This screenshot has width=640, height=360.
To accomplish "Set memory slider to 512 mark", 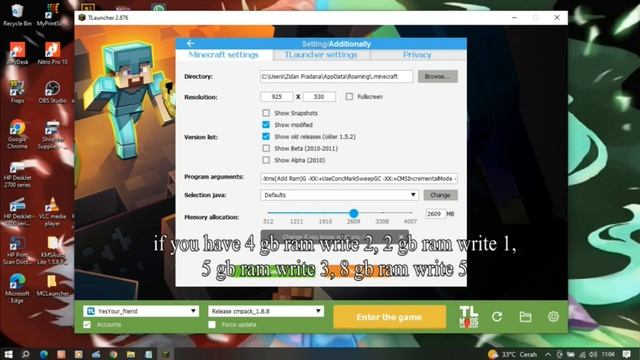I will [x=268, y=213].
